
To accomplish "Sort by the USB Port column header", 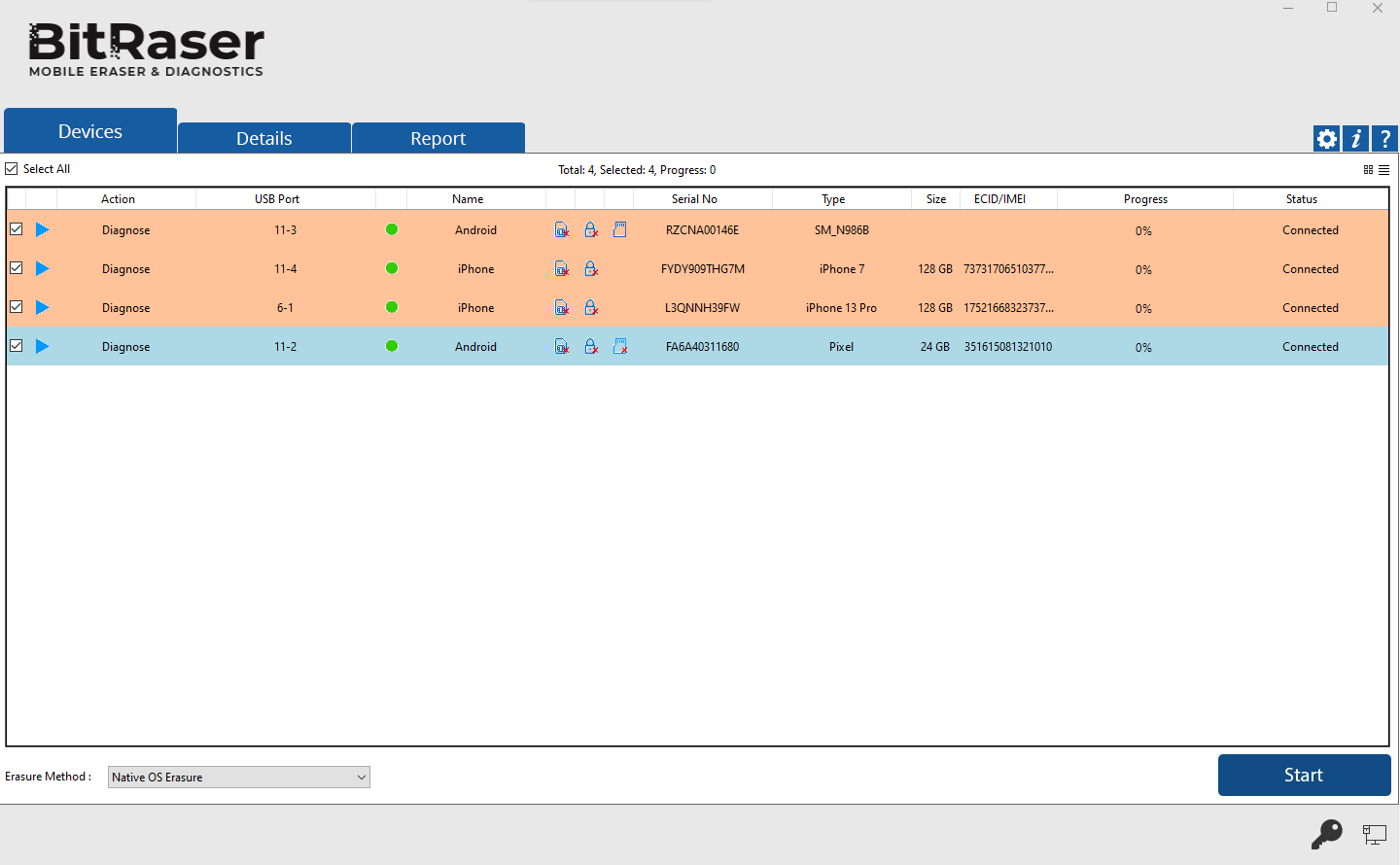I will pos(277,199).
